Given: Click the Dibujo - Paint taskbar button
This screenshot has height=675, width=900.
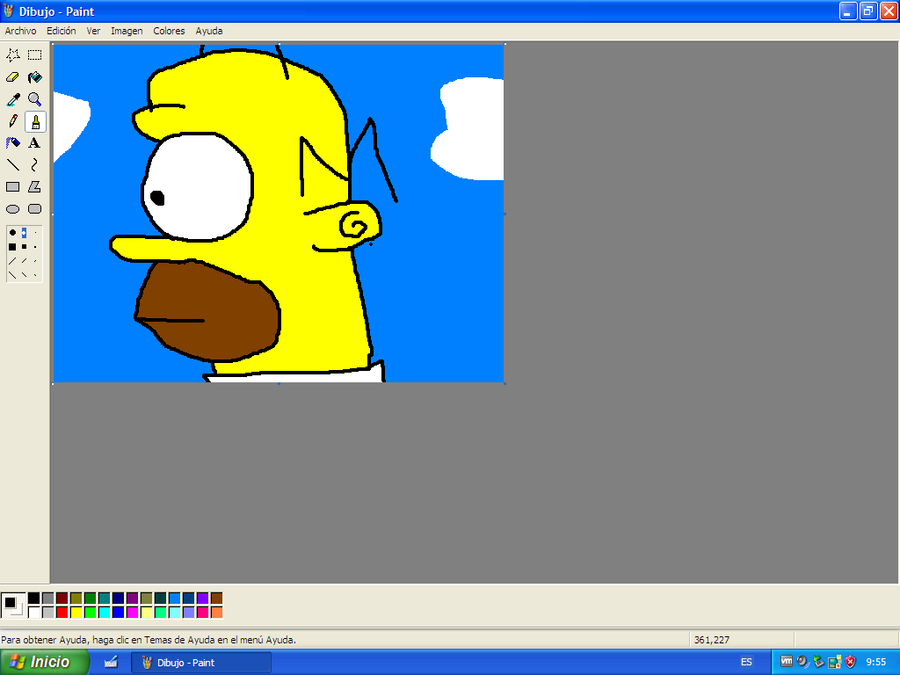Looking at the screenshot, I should (201, 662).
